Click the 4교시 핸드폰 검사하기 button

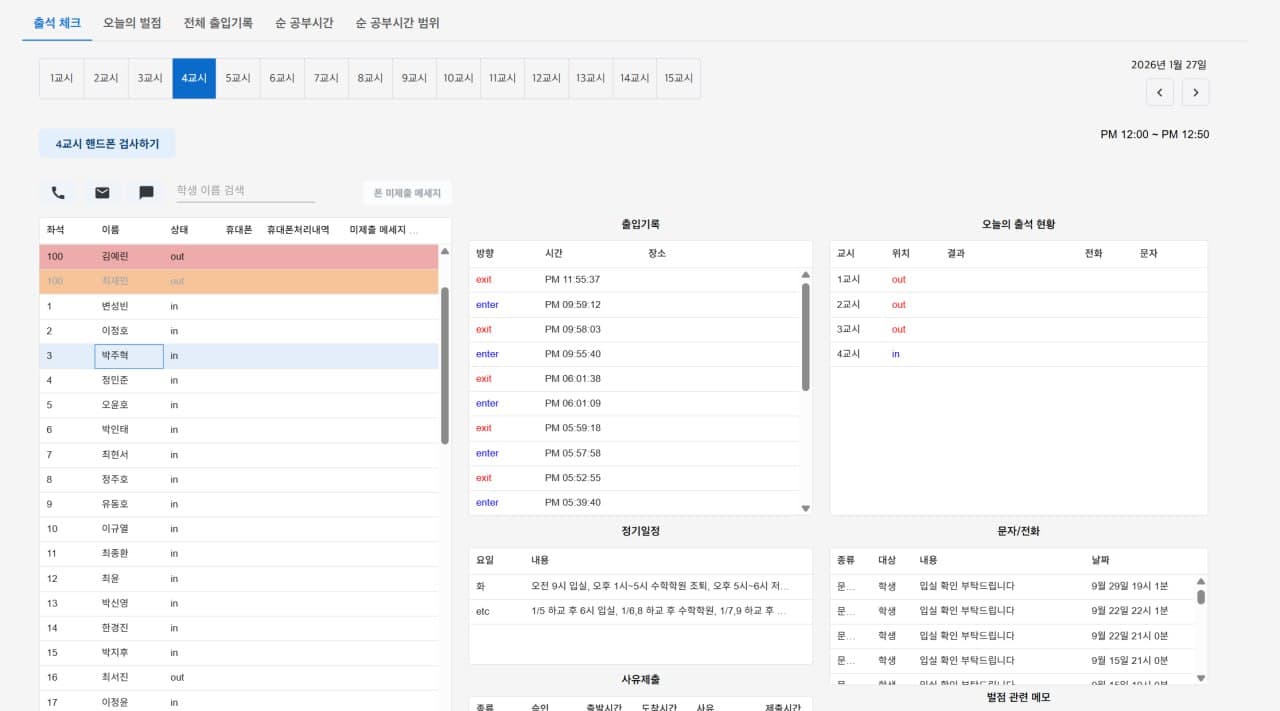(x=107, y=143)
